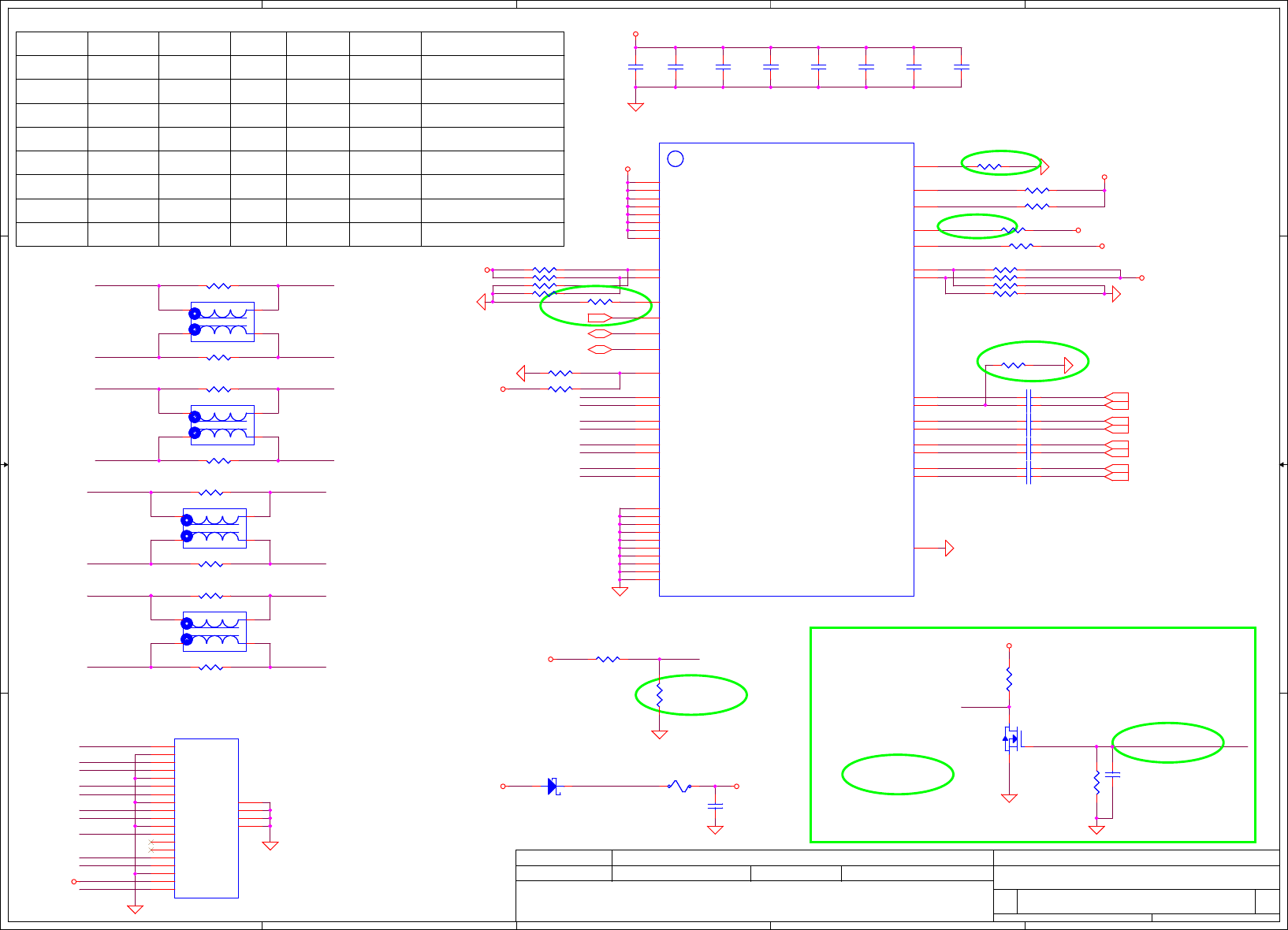The width and height of the screenshot is (1288, 930).
Task: Select the diode symbol in power input
Action: [x=553, y=786]
